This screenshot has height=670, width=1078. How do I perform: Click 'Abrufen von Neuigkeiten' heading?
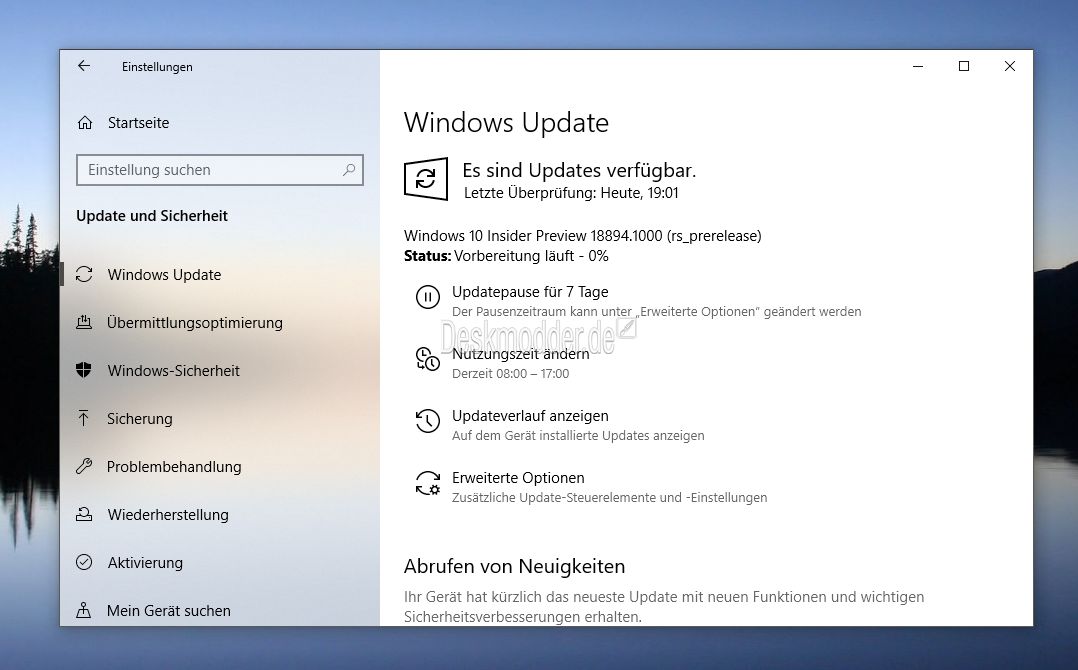pyautogui.click(x=514, y=566)
